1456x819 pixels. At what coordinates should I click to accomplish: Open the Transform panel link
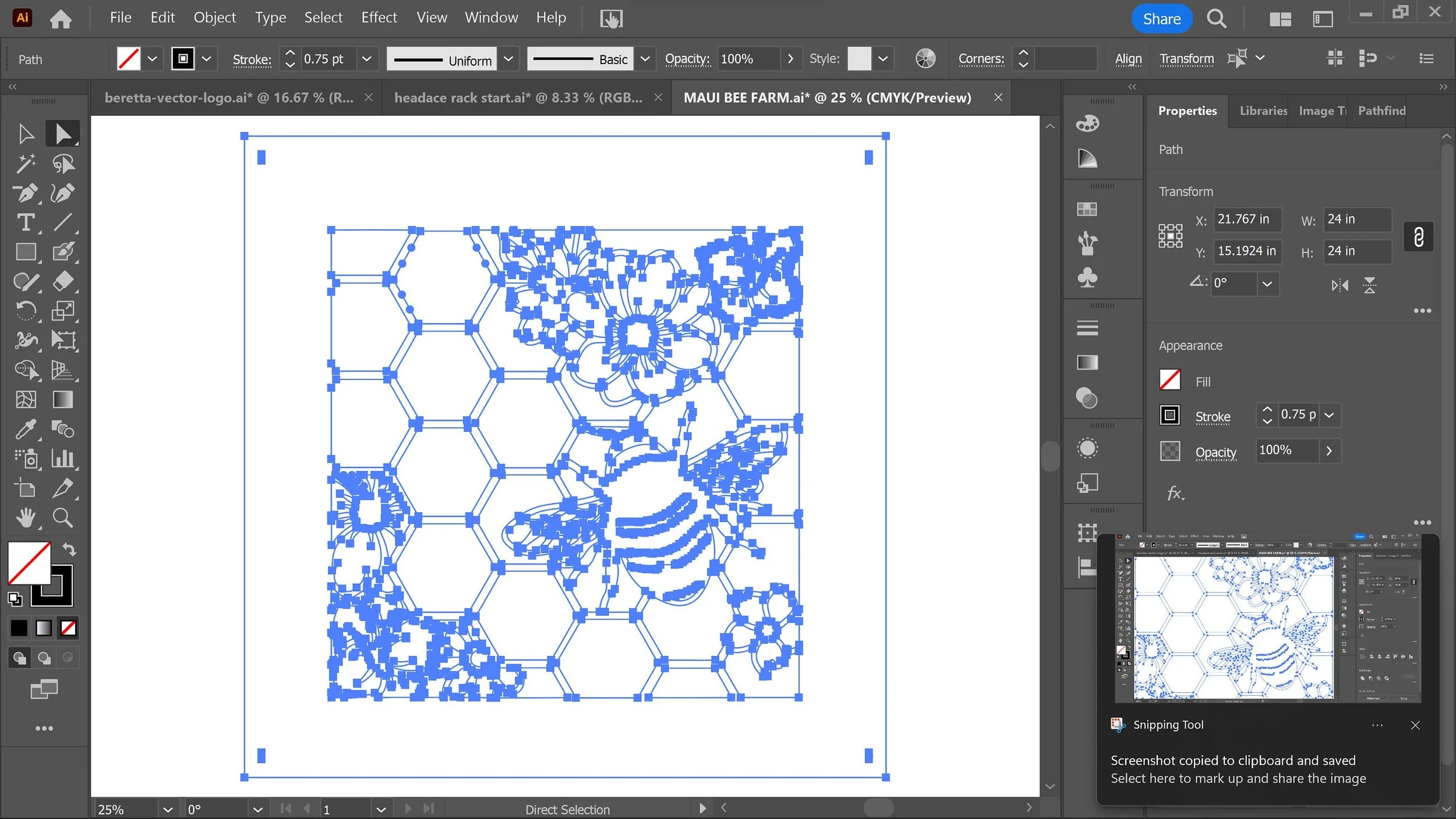1186,59
